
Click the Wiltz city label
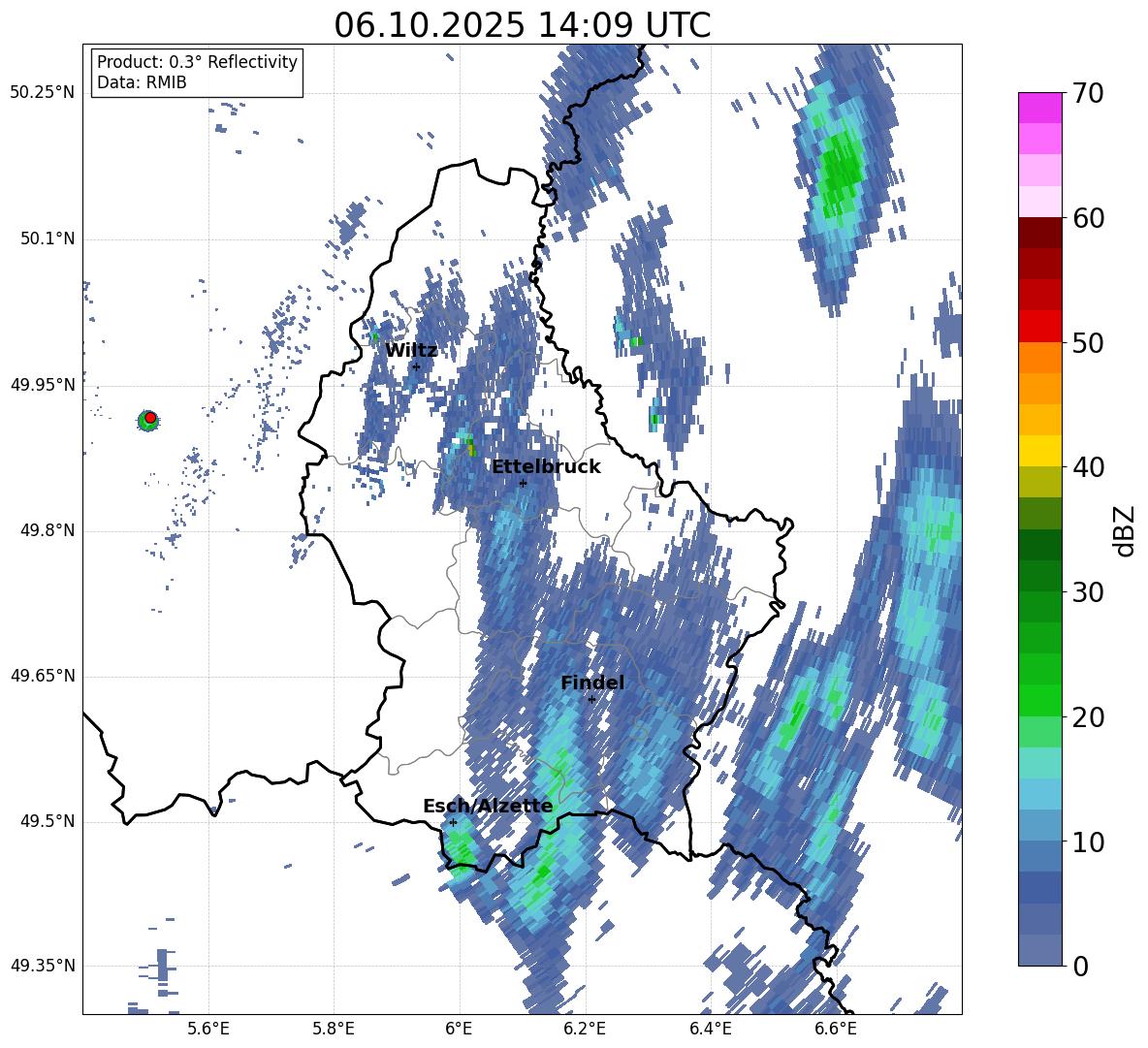411,350
